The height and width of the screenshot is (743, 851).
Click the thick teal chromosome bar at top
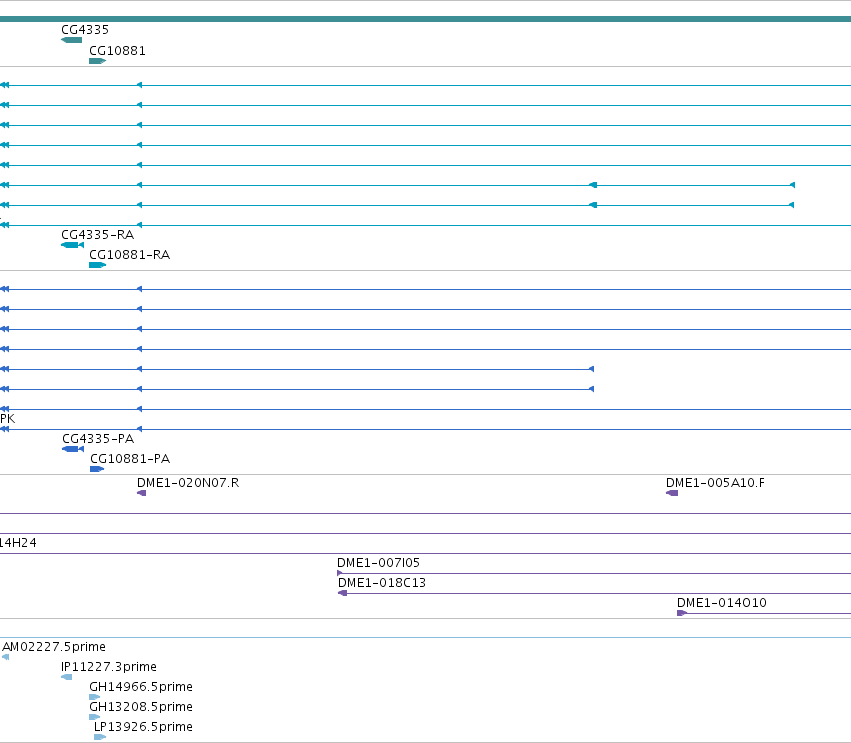point(426,19)
